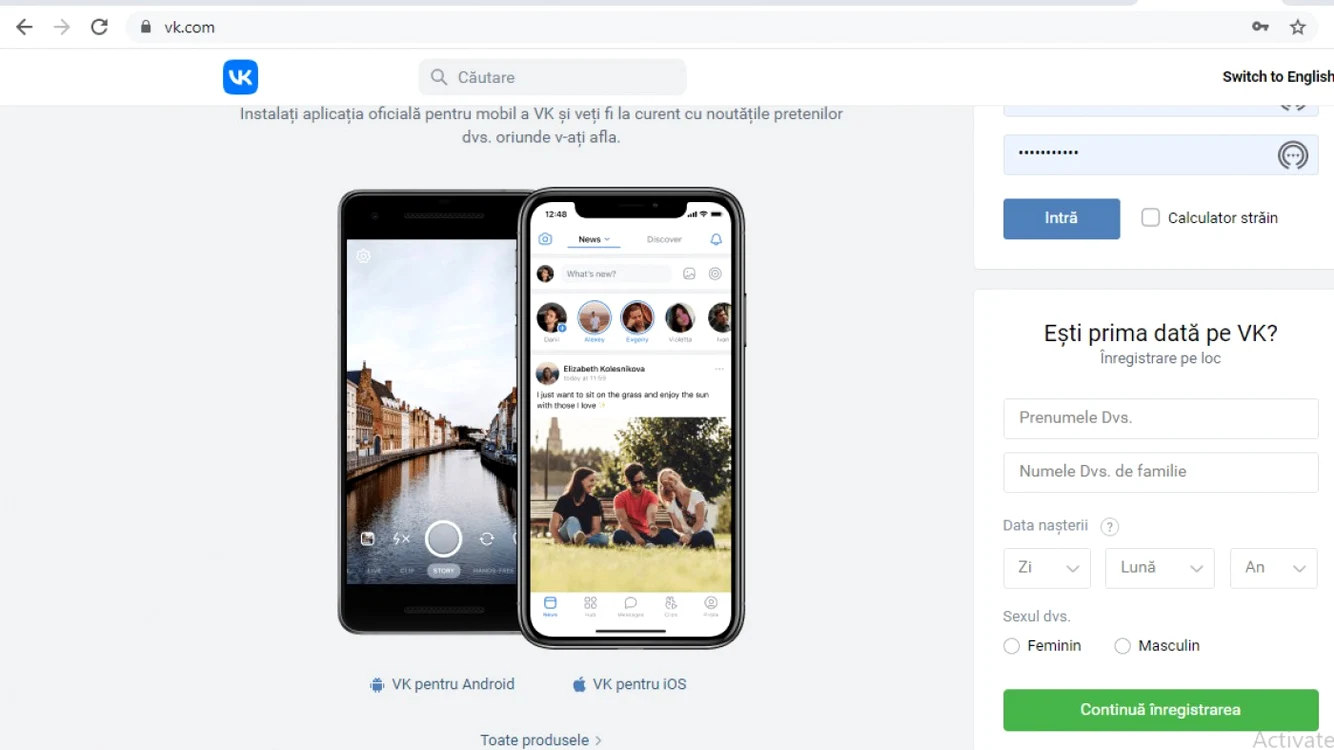Click the magnifier icon in the Căutare box

click(438, 77)
